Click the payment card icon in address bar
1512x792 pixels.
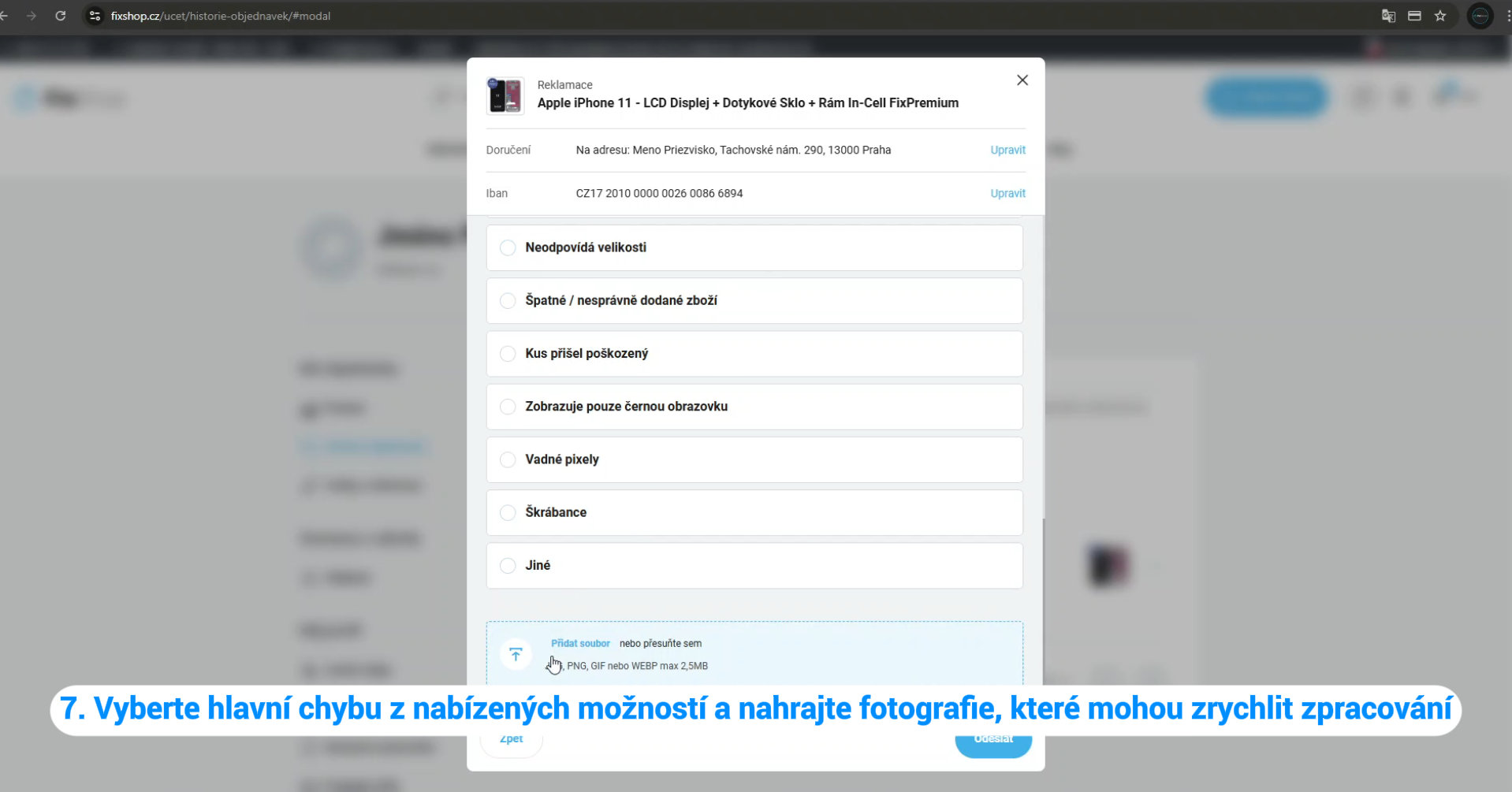(1414, 16)
